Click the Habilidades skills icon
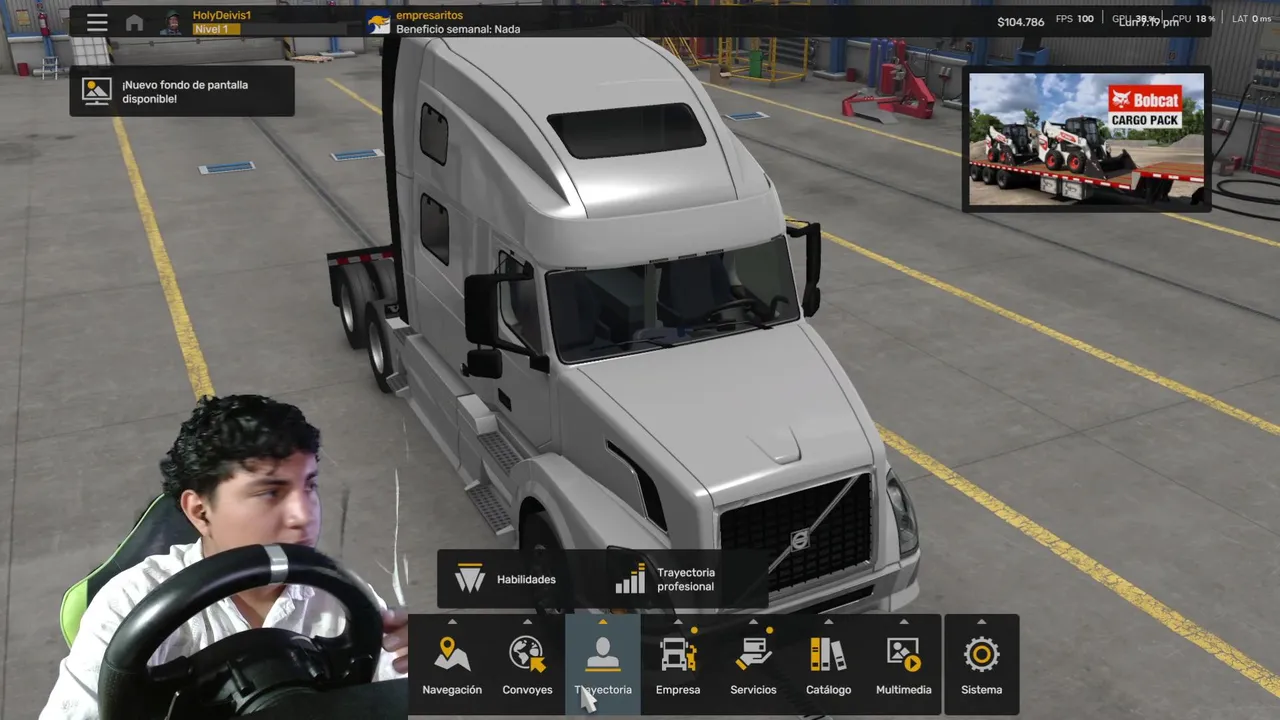This screenshot has width=1280, height=720. [x=470, y=579]
